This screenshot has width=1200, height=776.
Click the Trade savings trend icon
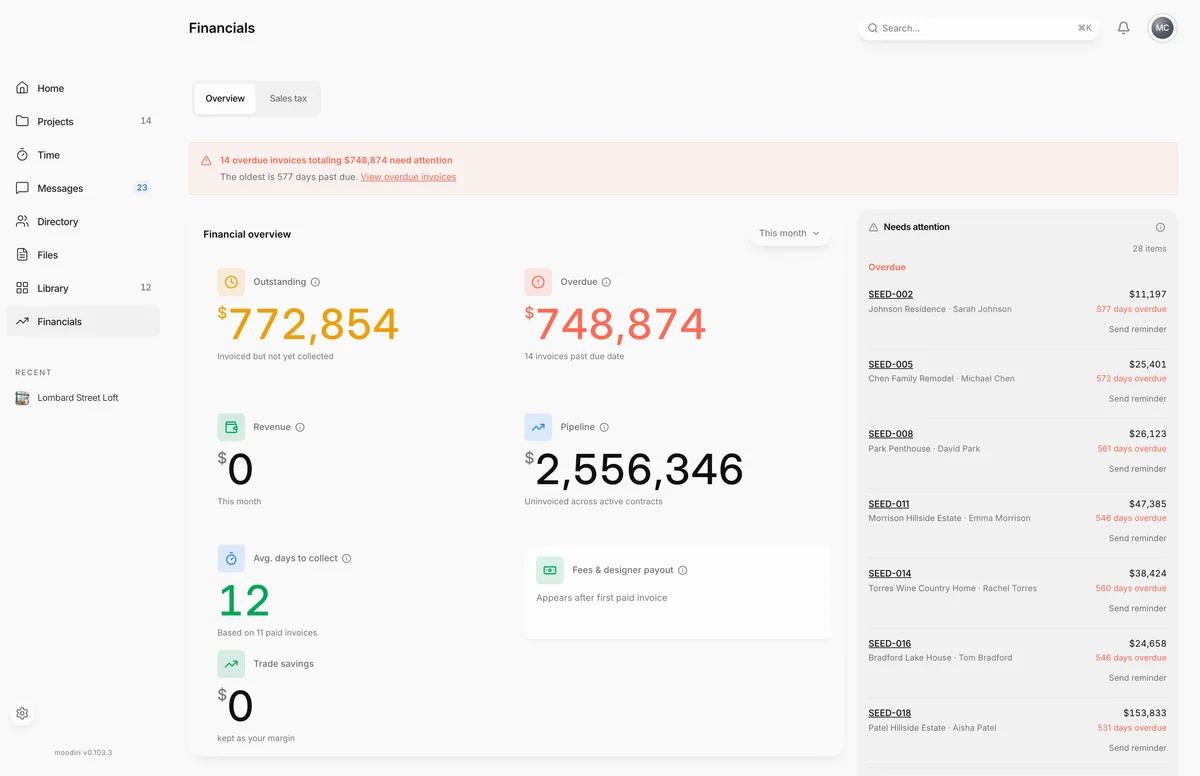(x=231, y=664)
